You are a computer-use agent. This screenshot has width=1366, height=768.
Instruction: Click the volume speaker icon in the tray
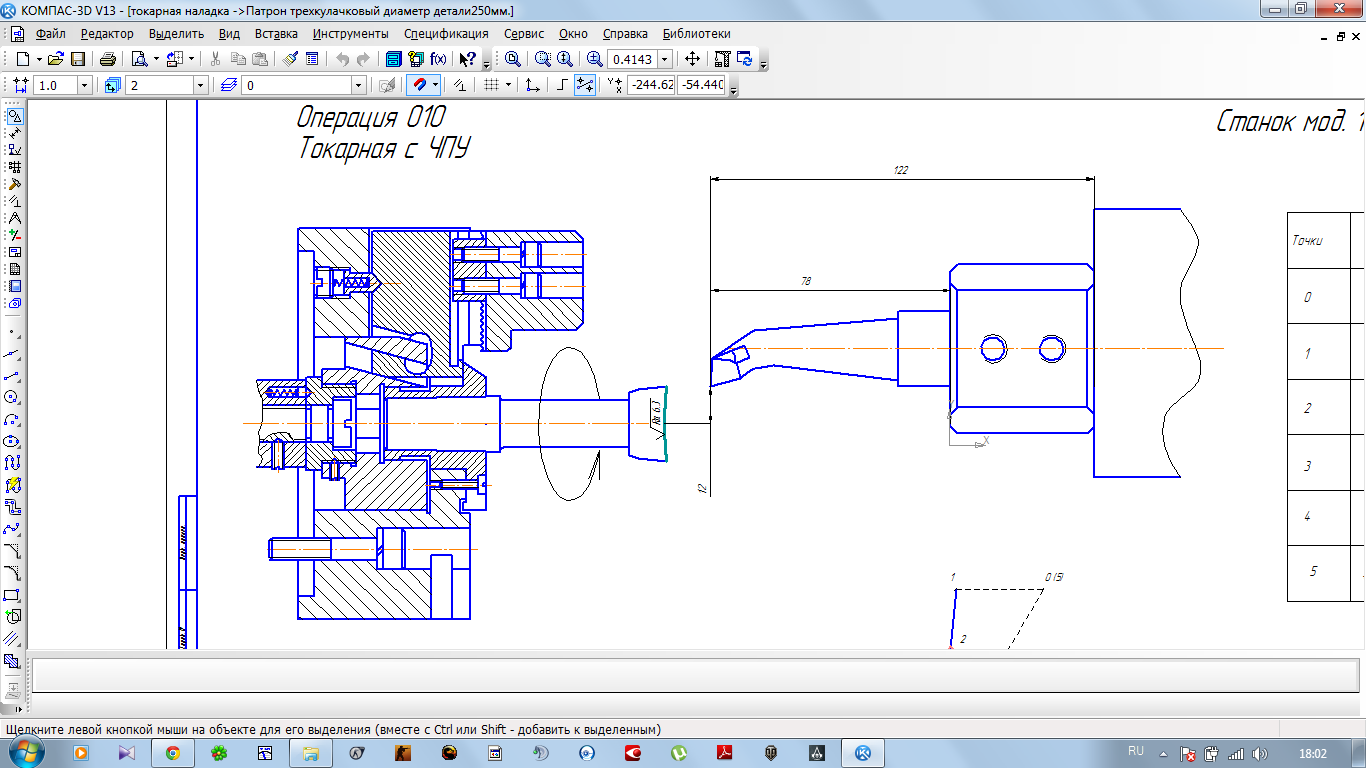click(1259, 753)
